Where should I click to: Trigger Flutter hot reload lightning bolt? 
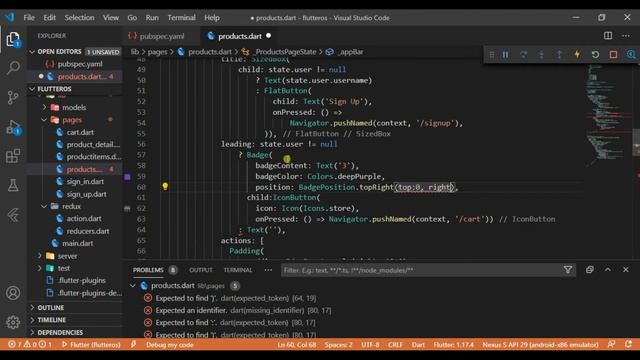pos(577,54)
